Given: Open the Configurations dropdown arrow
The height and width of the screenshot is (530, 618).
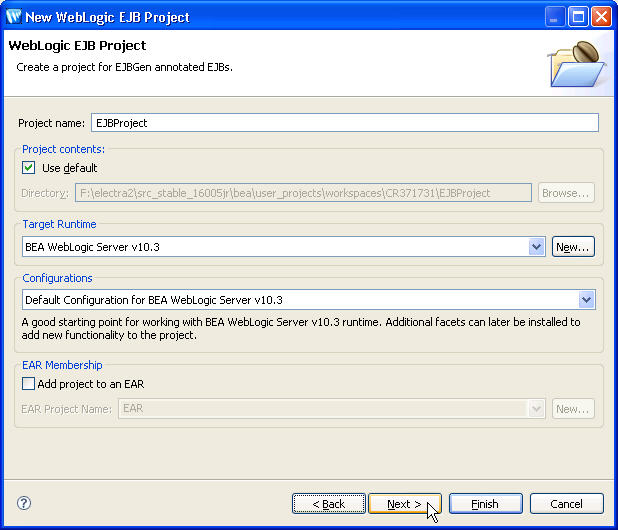Looking at the screenshot, I should [586, 300].
